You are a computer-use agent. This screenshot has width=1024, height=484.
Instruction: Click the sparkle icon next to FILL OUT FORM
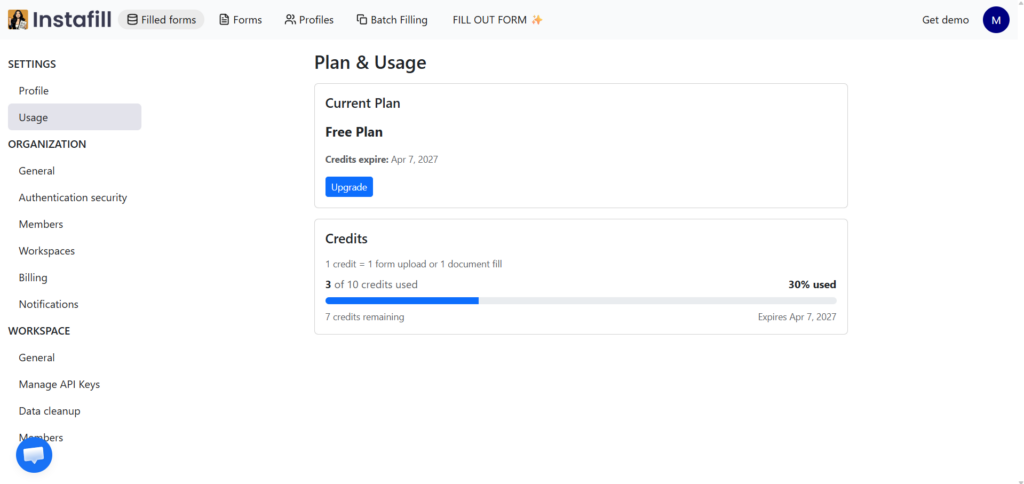(x=537, y=20)
